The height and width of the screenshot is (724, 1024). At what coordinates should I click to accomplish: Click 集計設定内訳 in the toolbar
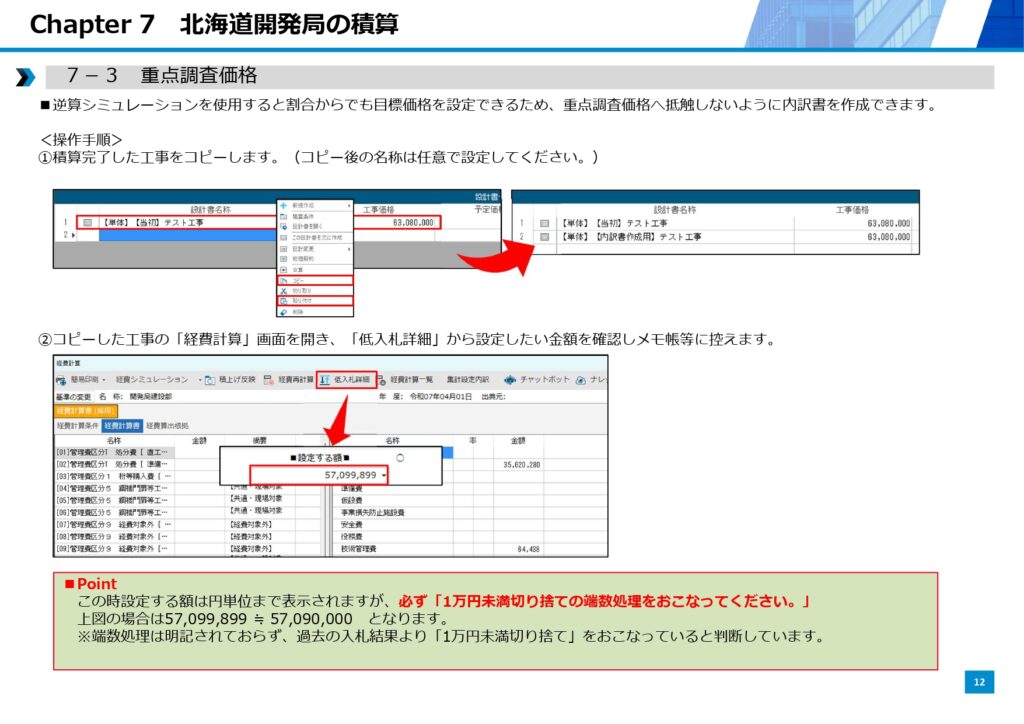467,380
